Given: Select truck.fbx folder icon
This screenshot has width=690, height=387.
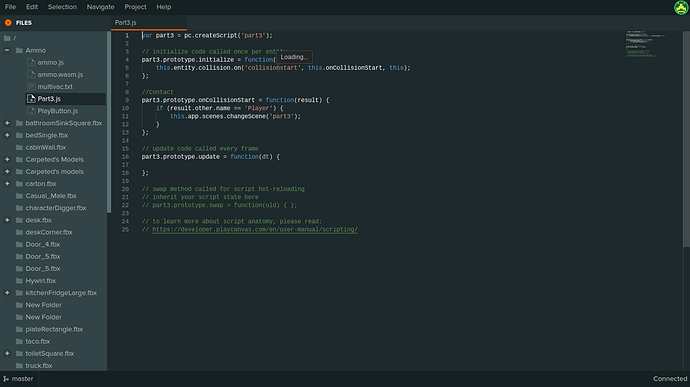Looking at the screenshot, I should tap(19, 365).
